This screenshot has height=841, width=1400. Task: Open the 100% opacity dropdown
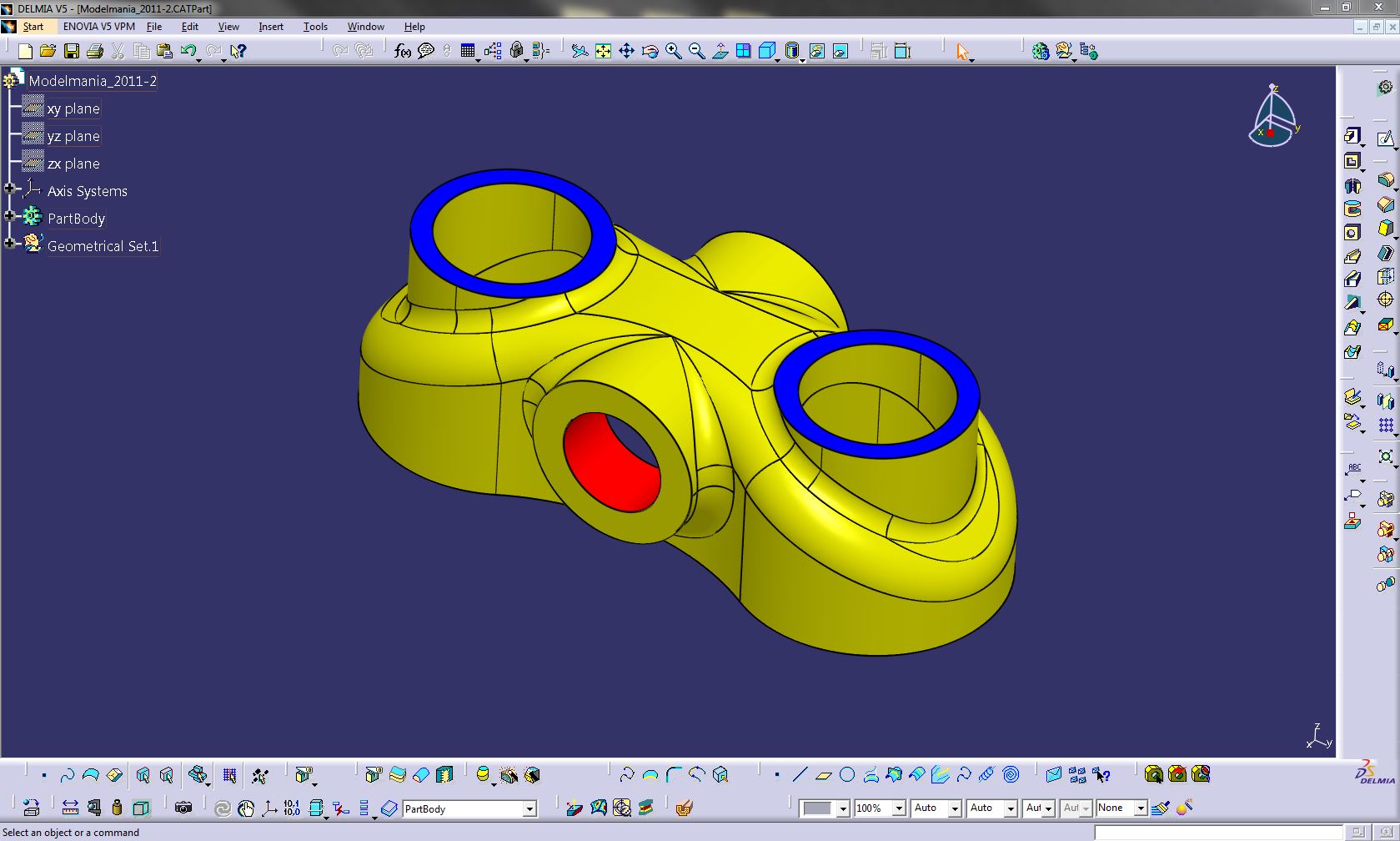coord(899,808)
